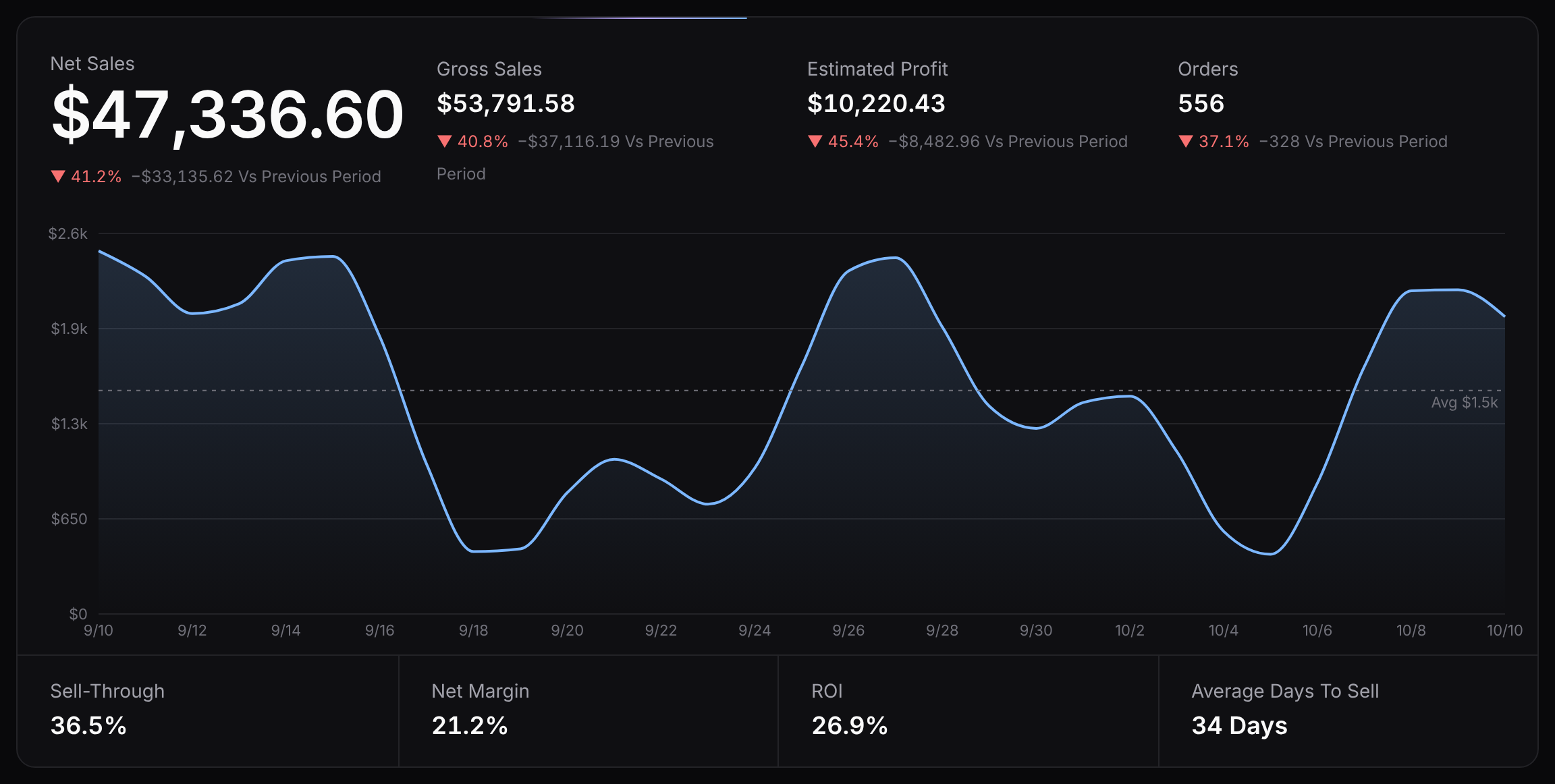Click the Net Margin value 21.2%

point(470,725)
